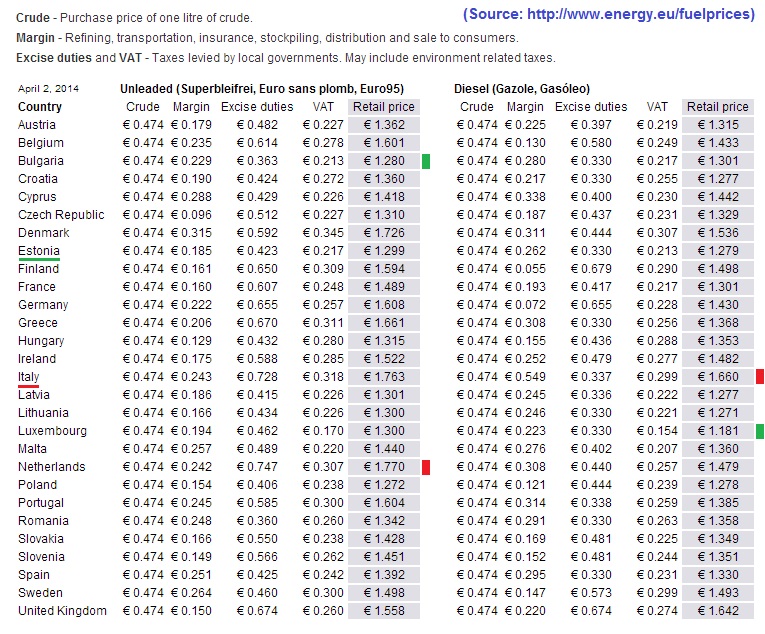Viewport: 765px width, 634px height.
Task: Select the Romania country row label
Action: (43, 521)
